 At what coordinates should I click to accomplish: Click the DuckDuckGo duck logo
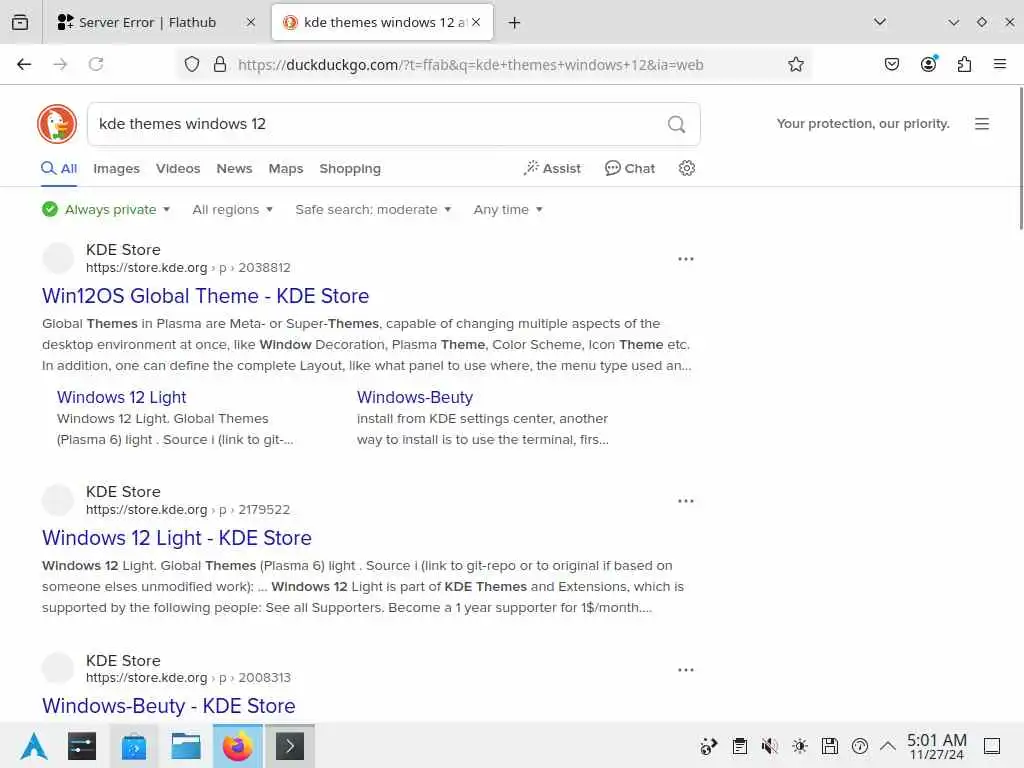point(57,123)
